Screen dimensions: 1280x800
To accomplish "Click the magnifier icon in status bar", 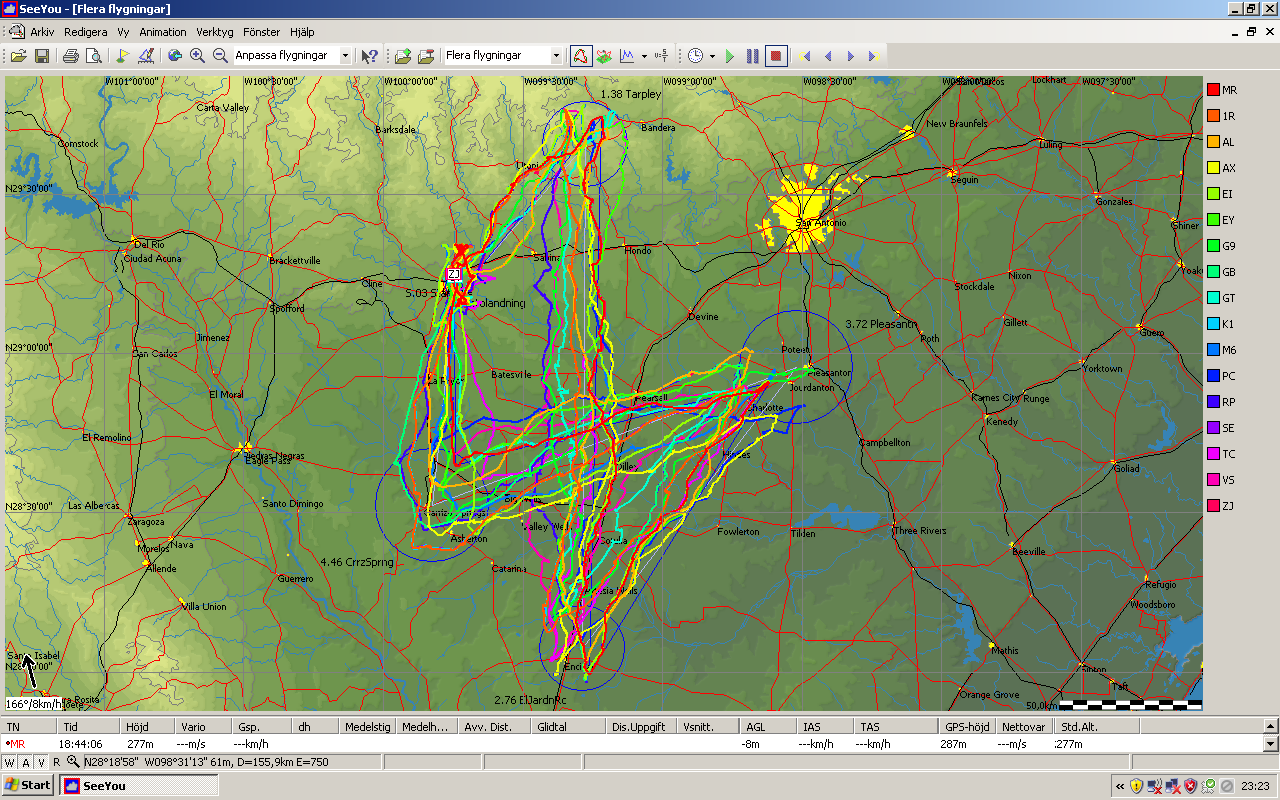I will 73,762.
